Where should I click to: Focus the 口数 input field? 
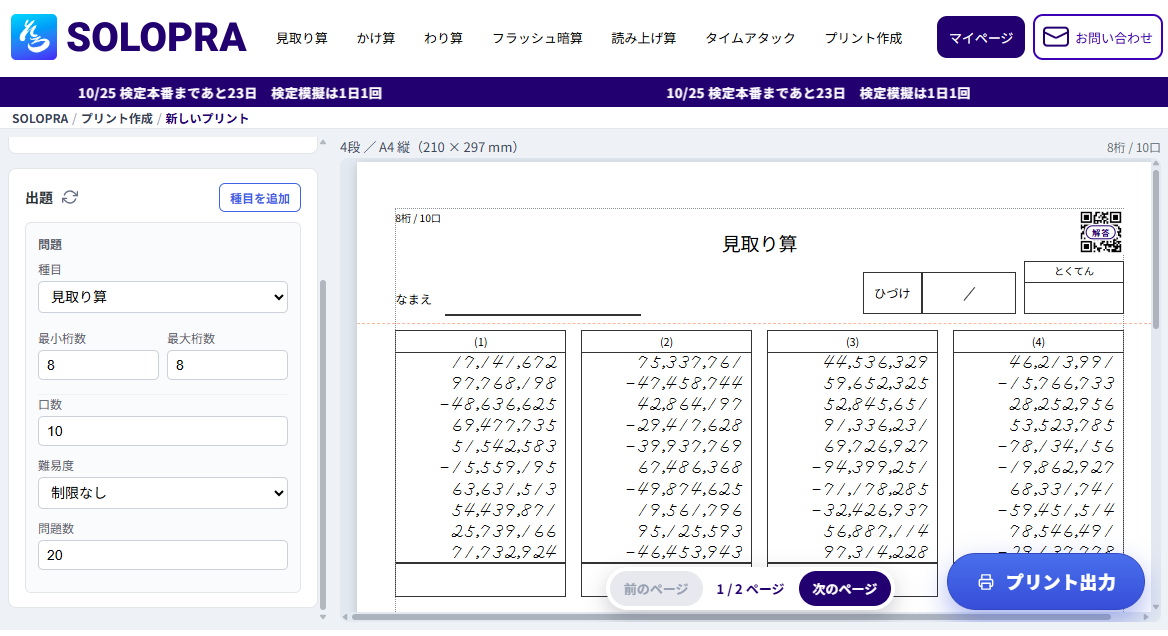(163, 431)
